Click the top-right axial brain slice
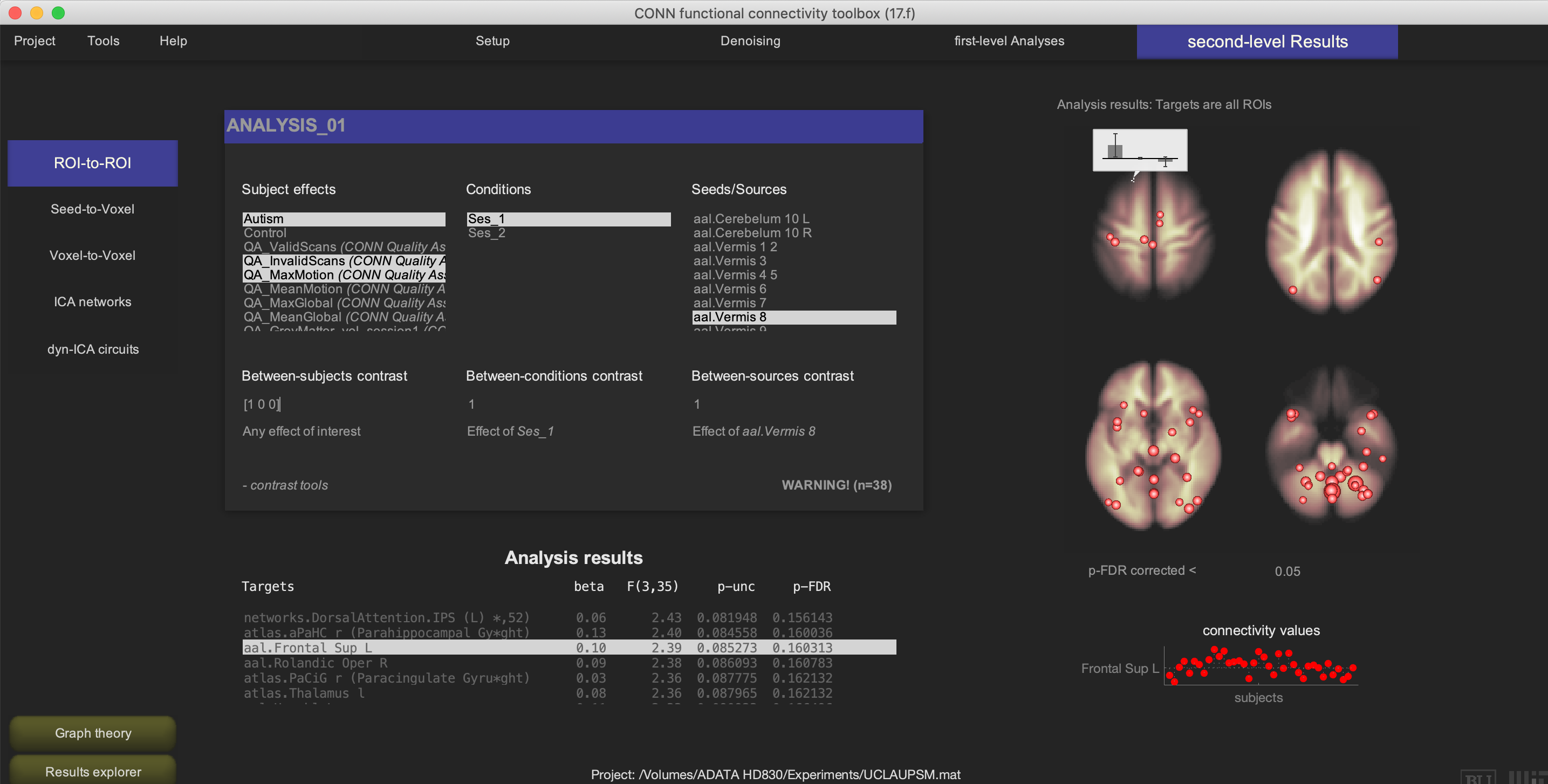 tap(1332, 231)
